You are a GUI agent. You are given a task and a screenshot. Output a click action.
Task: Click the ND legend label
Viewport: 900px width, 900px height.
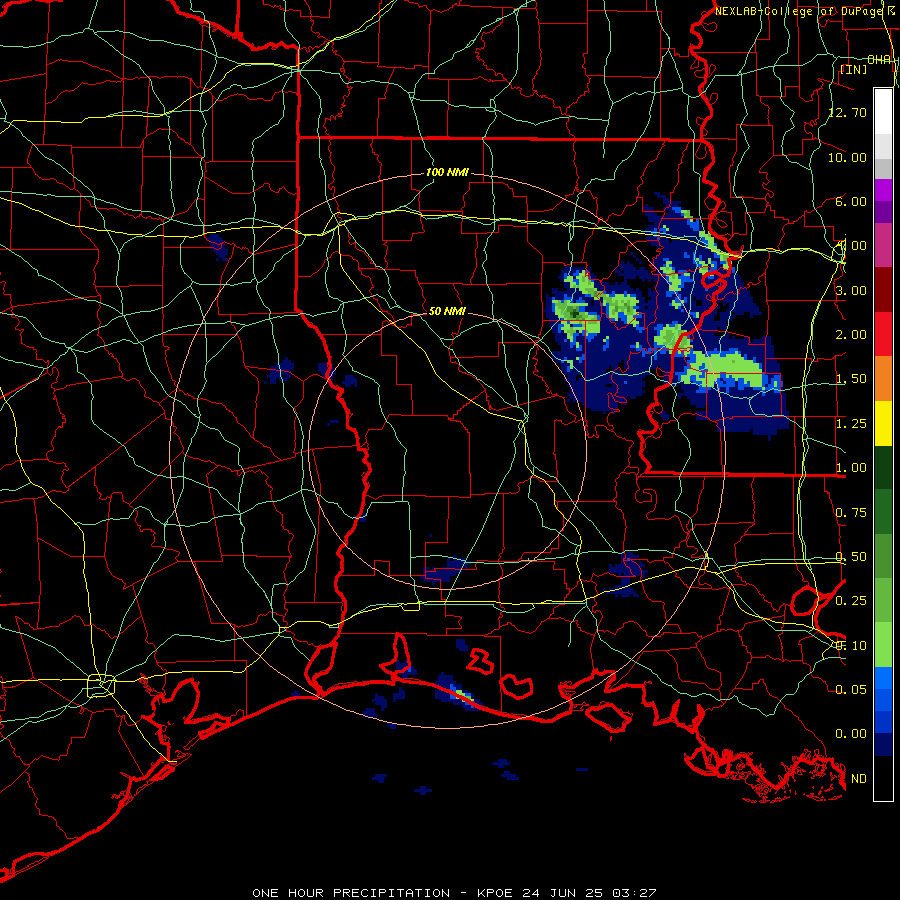point(859,779)
